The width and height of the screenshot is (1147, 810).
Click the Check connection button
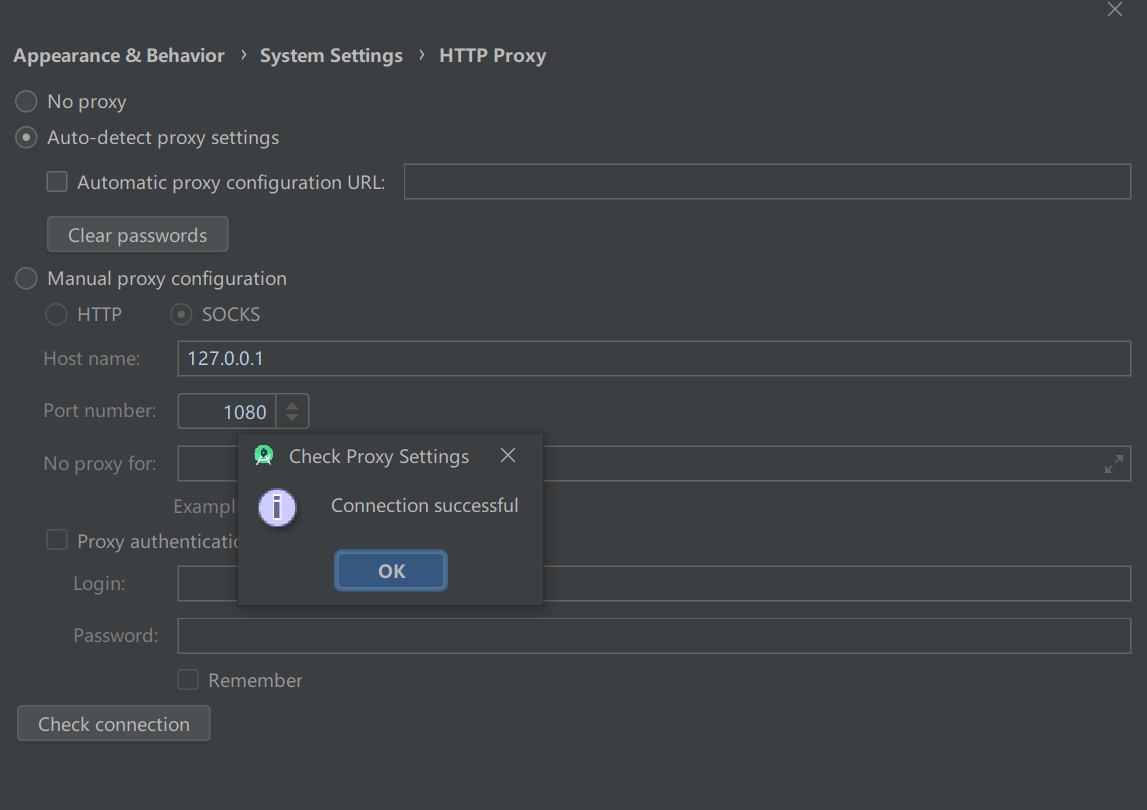click(114, 724)
